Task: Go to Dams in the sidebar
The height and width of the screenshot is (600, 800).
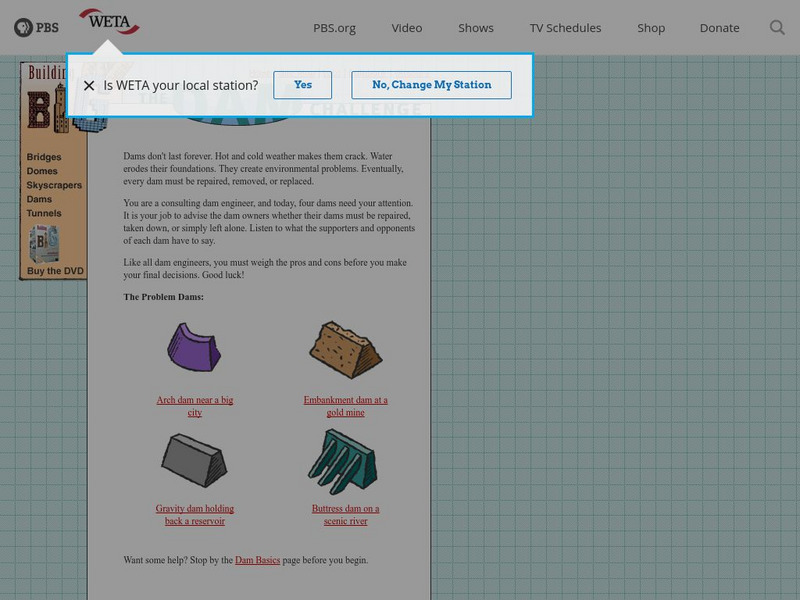Action: pyautogui.click(x=39, y=199)
